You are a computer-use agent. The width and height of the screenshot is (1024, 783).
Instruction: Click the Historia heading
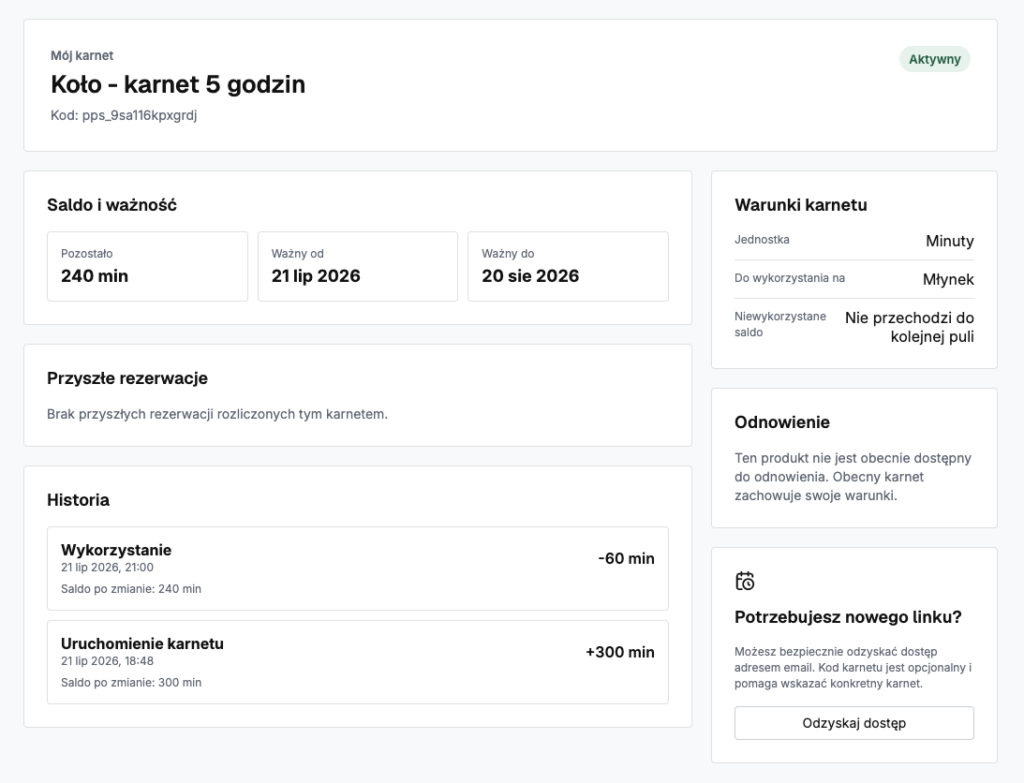tap(78, 500)
